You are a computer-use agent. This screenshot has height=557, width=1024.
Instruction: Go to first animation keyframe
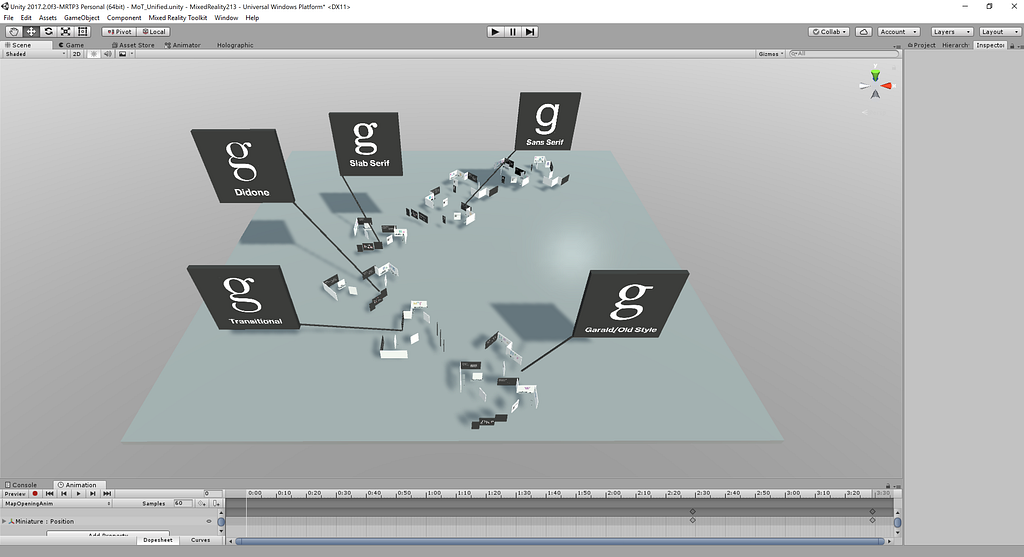pyautogui.click(x=49, y=494)
